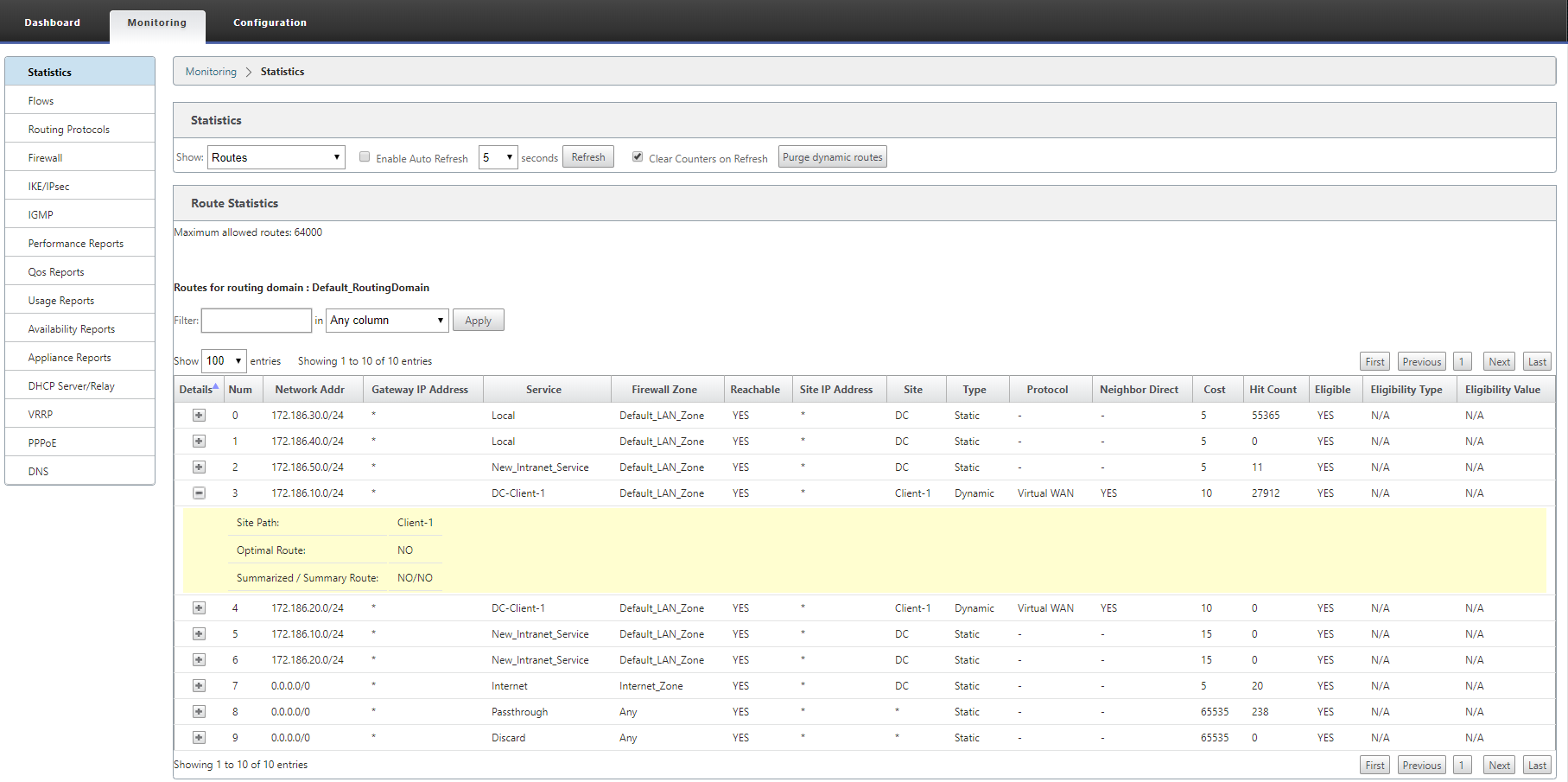This screenshot has height=782, width=1568.
Task: Expand details for route number 8
Action: click(199, 712)
